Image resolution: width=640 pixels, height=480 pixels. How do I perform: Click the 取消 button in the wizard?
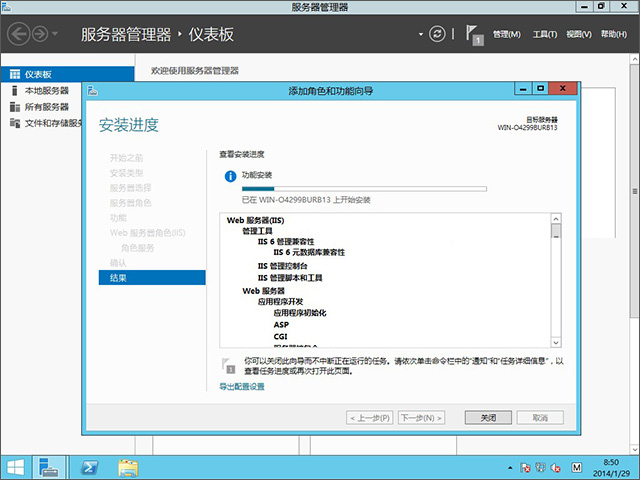pyautogui.click(x=540, y=418)
